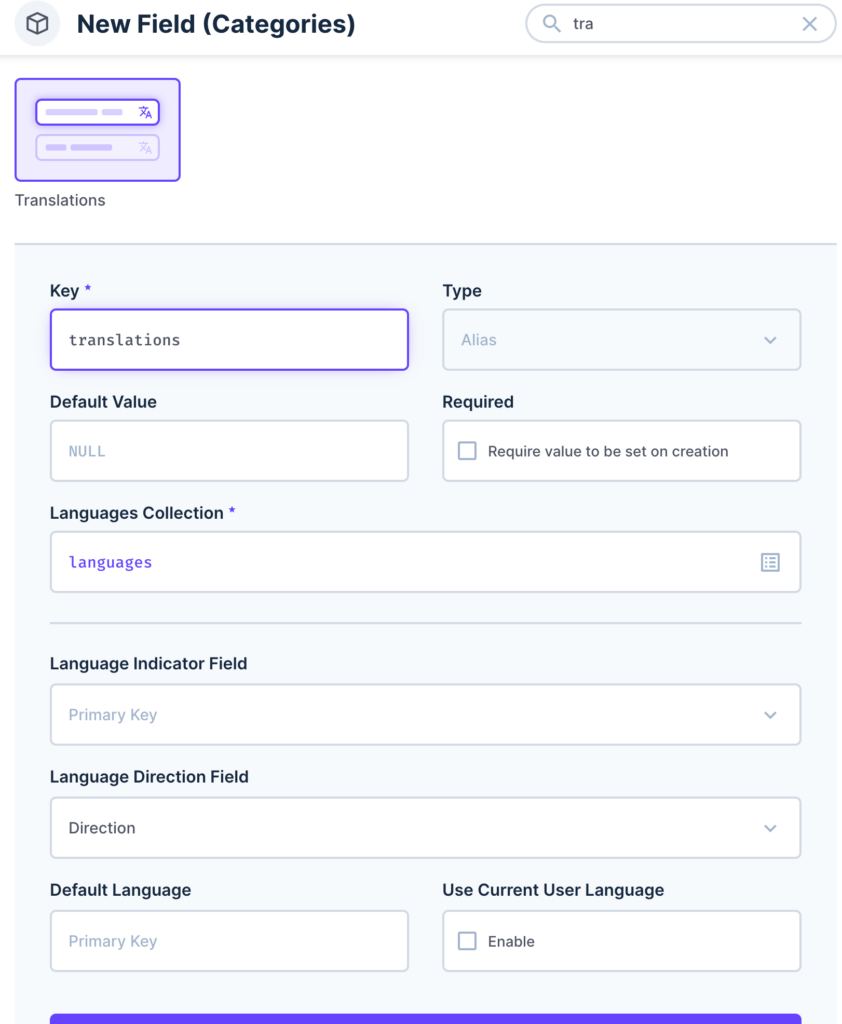Click the purple button at the bottom

[x=425, y=1019]
